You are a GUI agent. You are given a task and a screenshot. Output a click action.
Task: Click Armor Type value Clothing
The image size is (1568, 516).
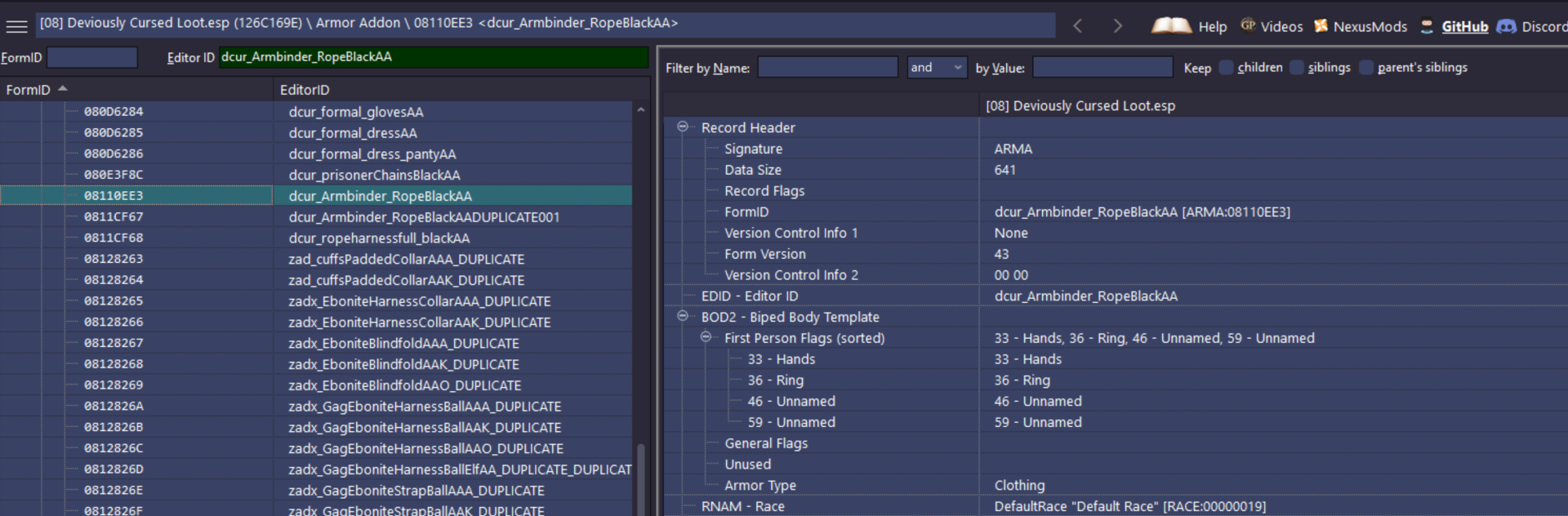point(1019,486)
